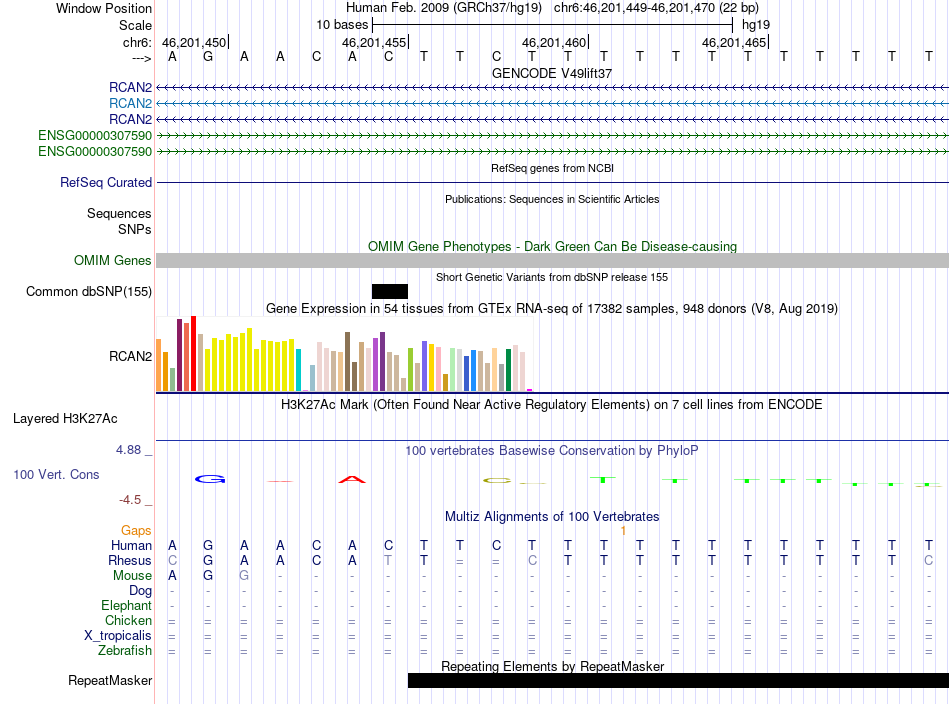Click the G base in the chr6 sequence row

coord(208,57)
